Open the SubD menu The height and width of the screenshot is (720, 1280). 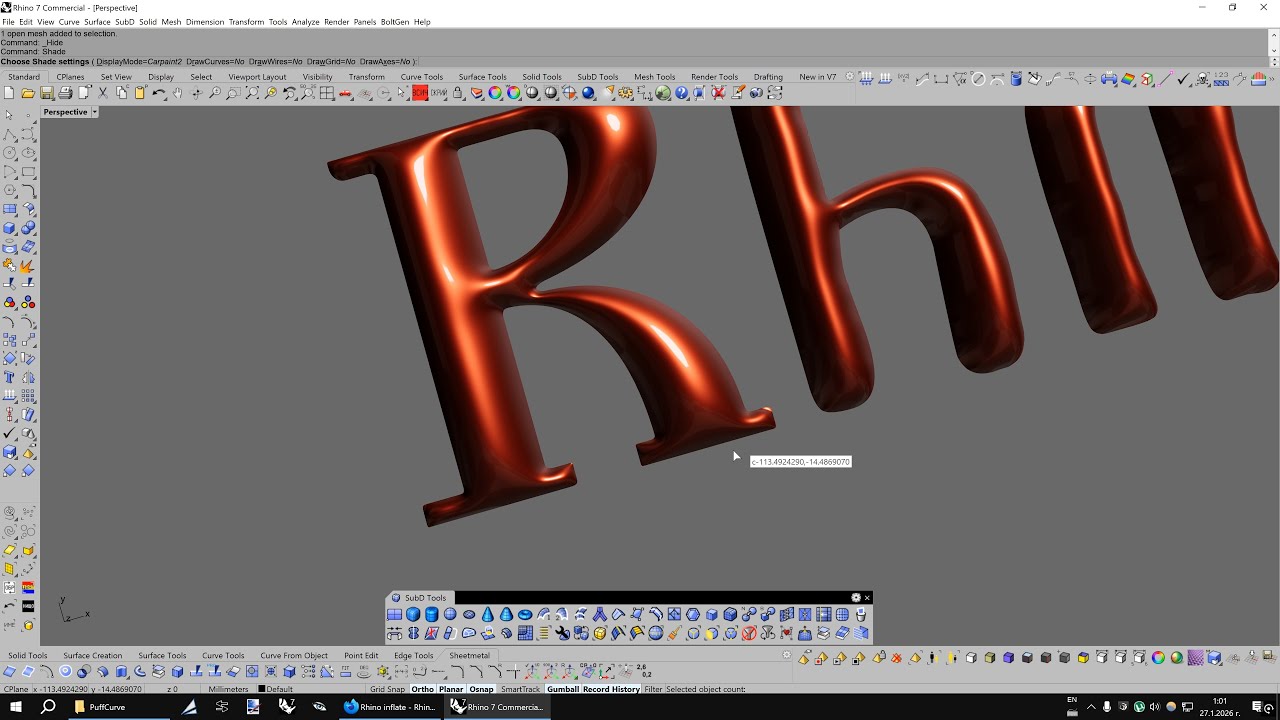[125, 21]
